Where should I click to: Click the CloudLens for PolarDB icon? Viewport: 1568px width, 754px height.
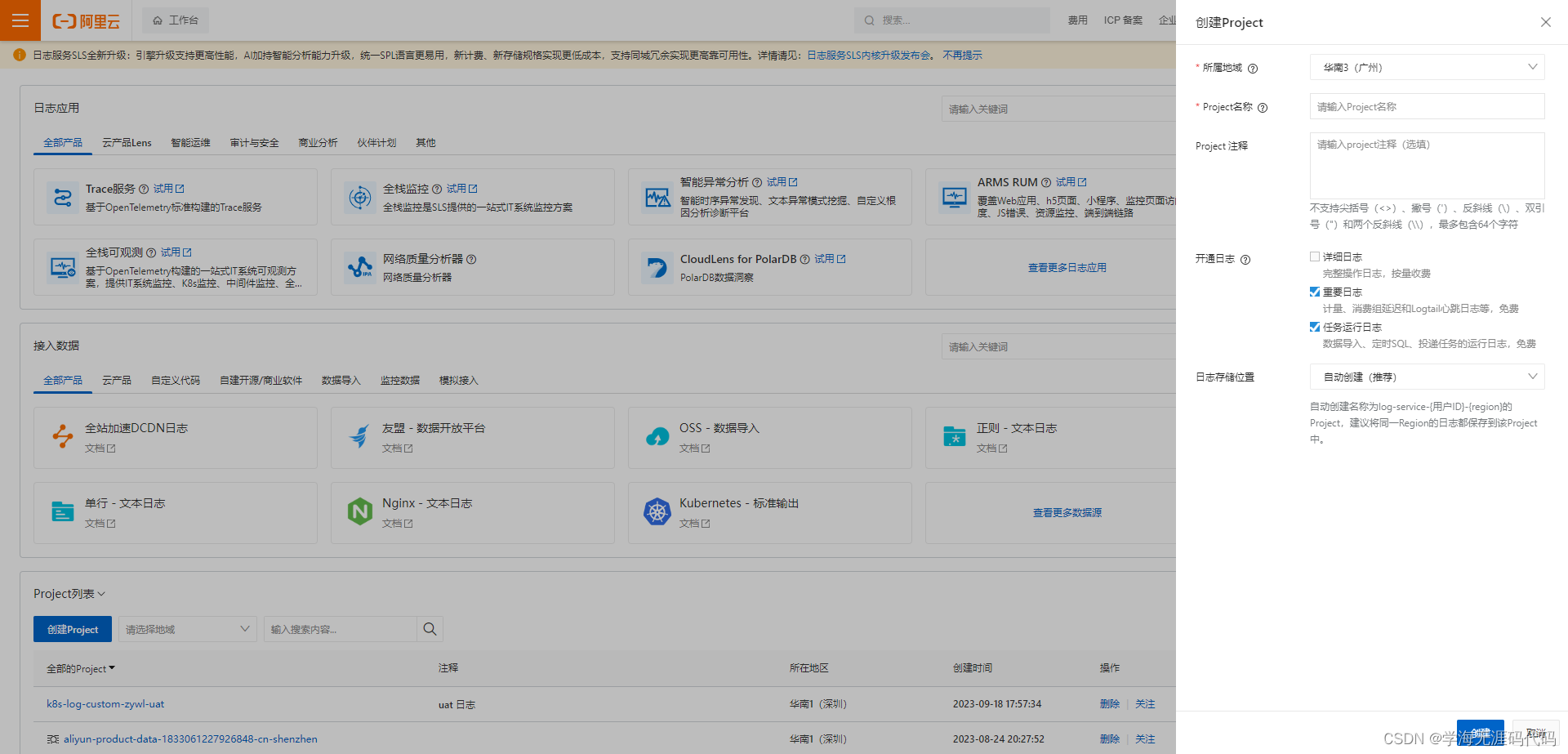[657, 267]
